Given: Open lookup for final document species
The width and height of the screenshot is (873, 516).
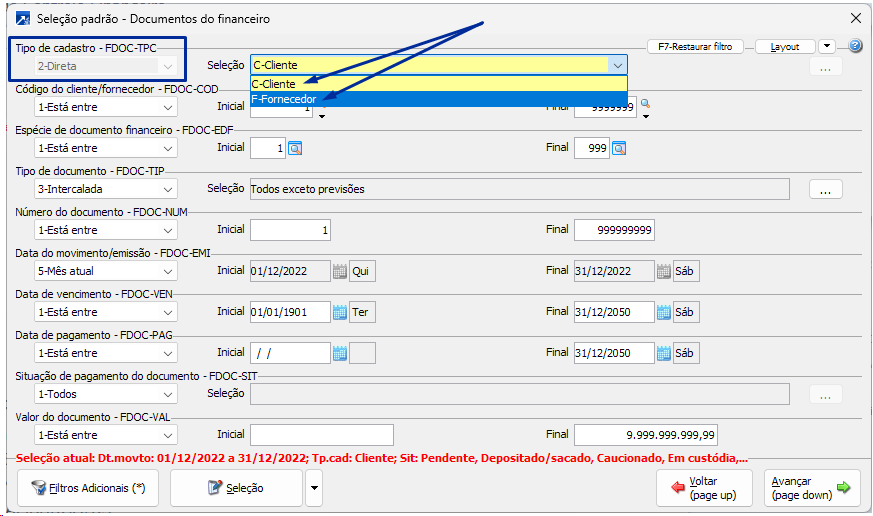Looking at the screenshot, I should [x=619, y=148].
